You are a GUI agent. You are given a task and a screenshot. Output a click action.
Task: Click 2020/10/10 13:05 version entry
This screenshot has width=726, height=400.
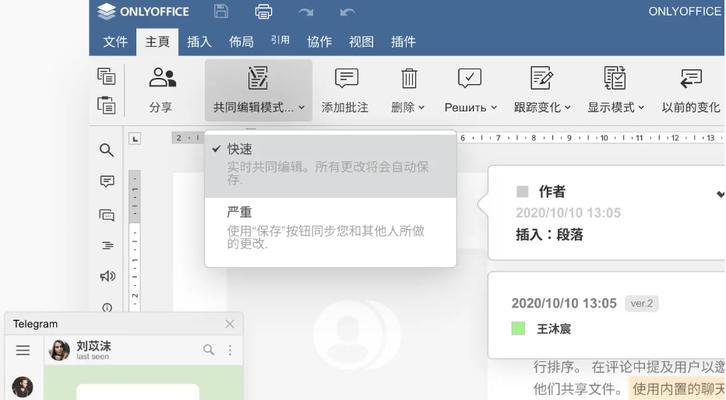click(564, 303)
